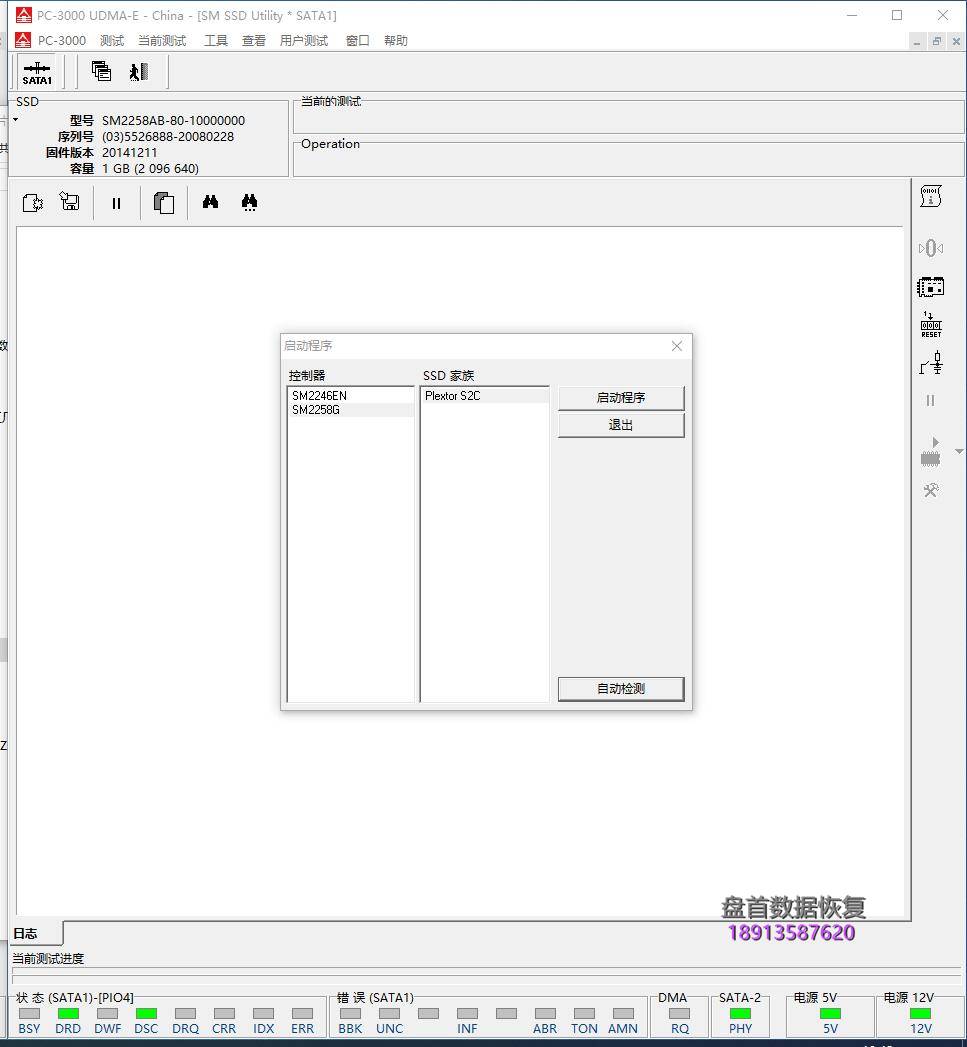
Task: Open the 帮助 menu
Action: 396,41
